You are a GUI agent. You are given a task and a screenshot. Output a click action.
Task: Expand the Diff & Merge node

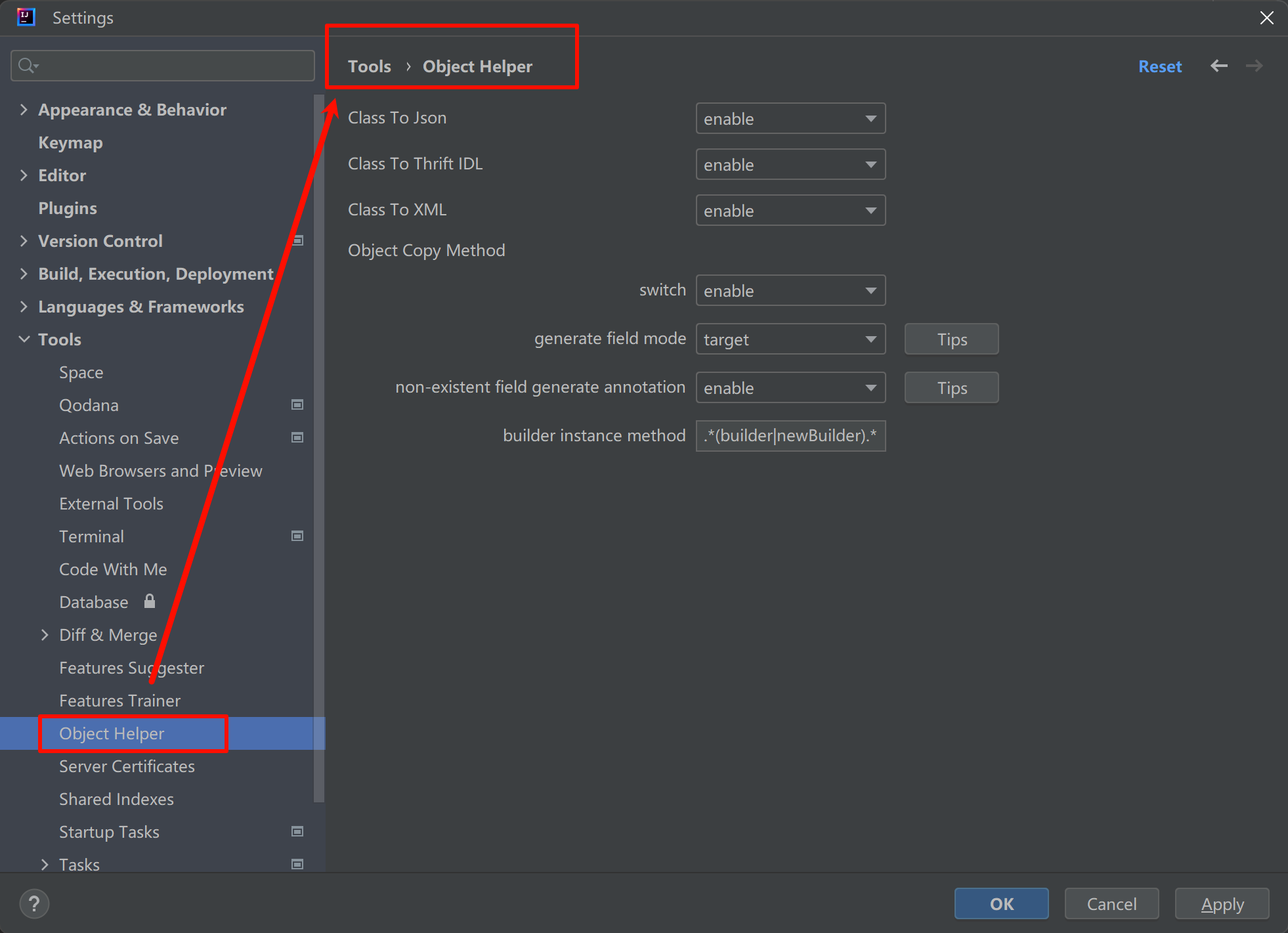(45, 635)
